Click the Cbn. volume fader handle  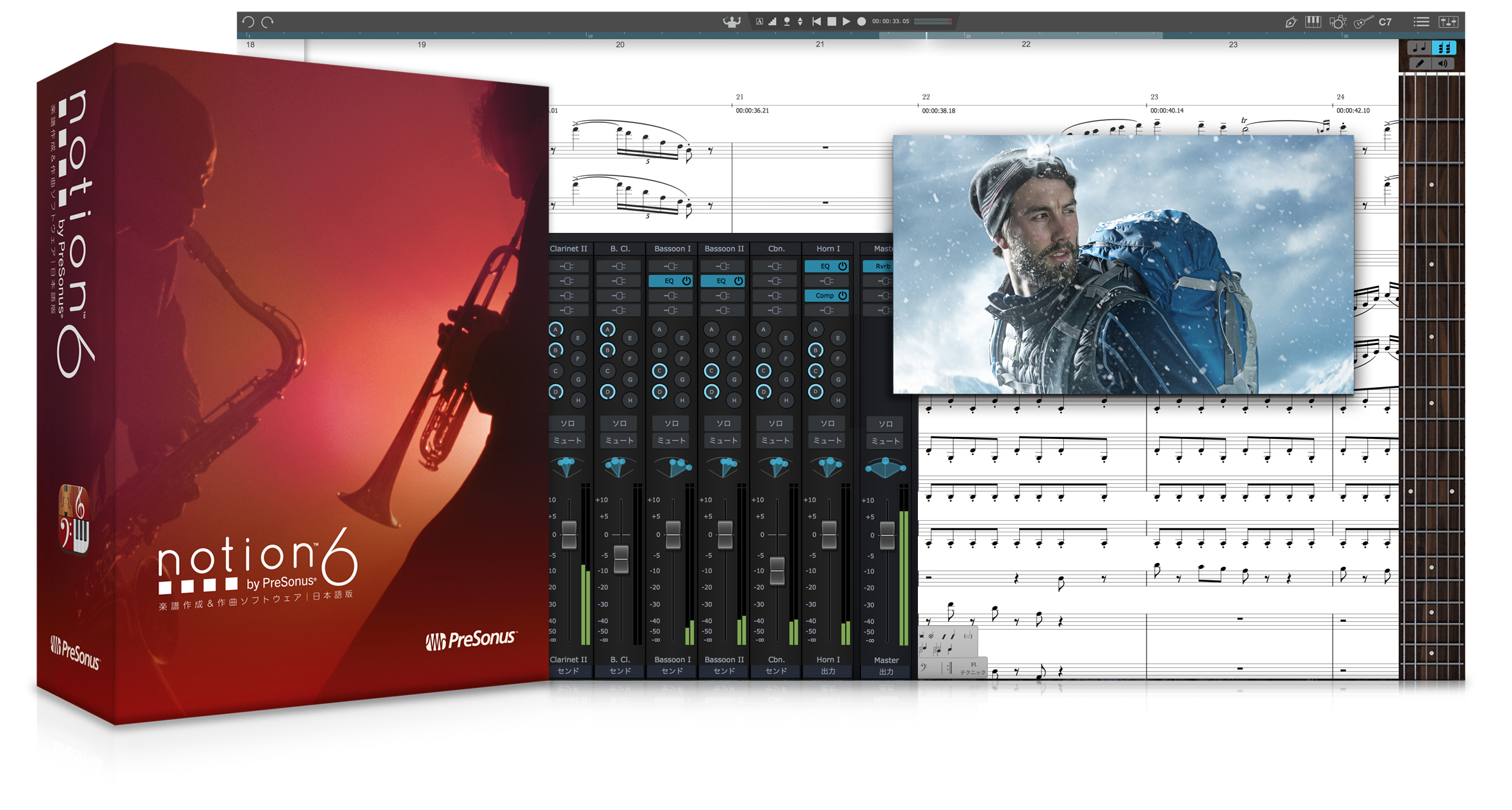(x=776, y=570)
